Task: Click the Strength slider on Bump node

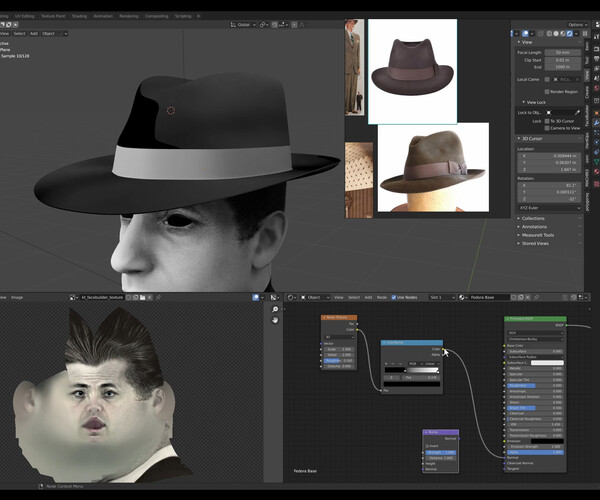Action: click(441, 453)
